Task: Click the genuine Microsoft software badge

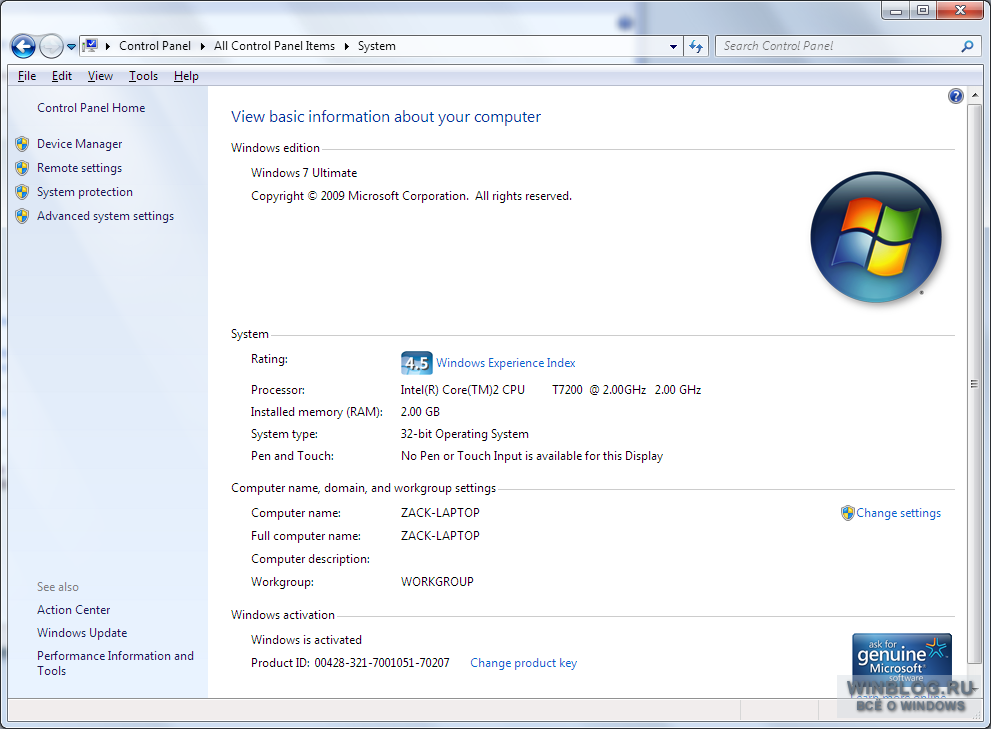Action: tap(902, 660)
